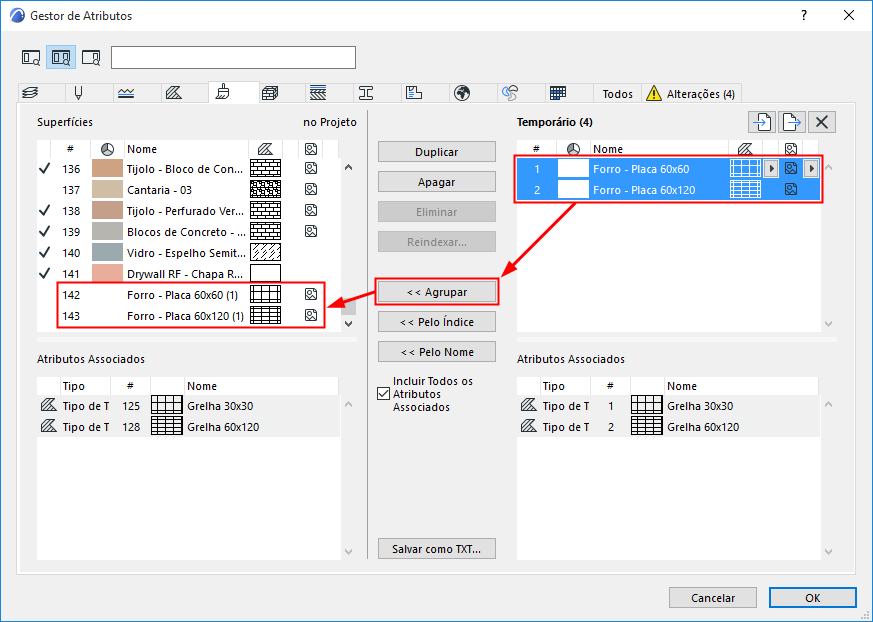Click Cancelar button
Viewport: 873px width, 622px height.
[713, 597]
